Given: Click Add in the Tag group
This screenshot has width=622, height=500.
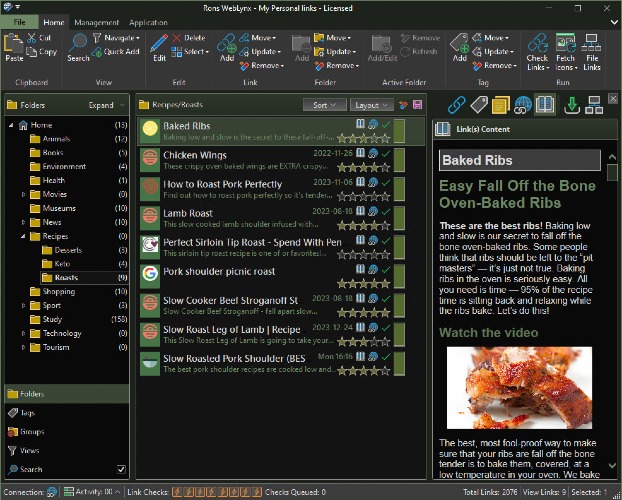Looking at the screenshot, I should [x=459, y=47].
